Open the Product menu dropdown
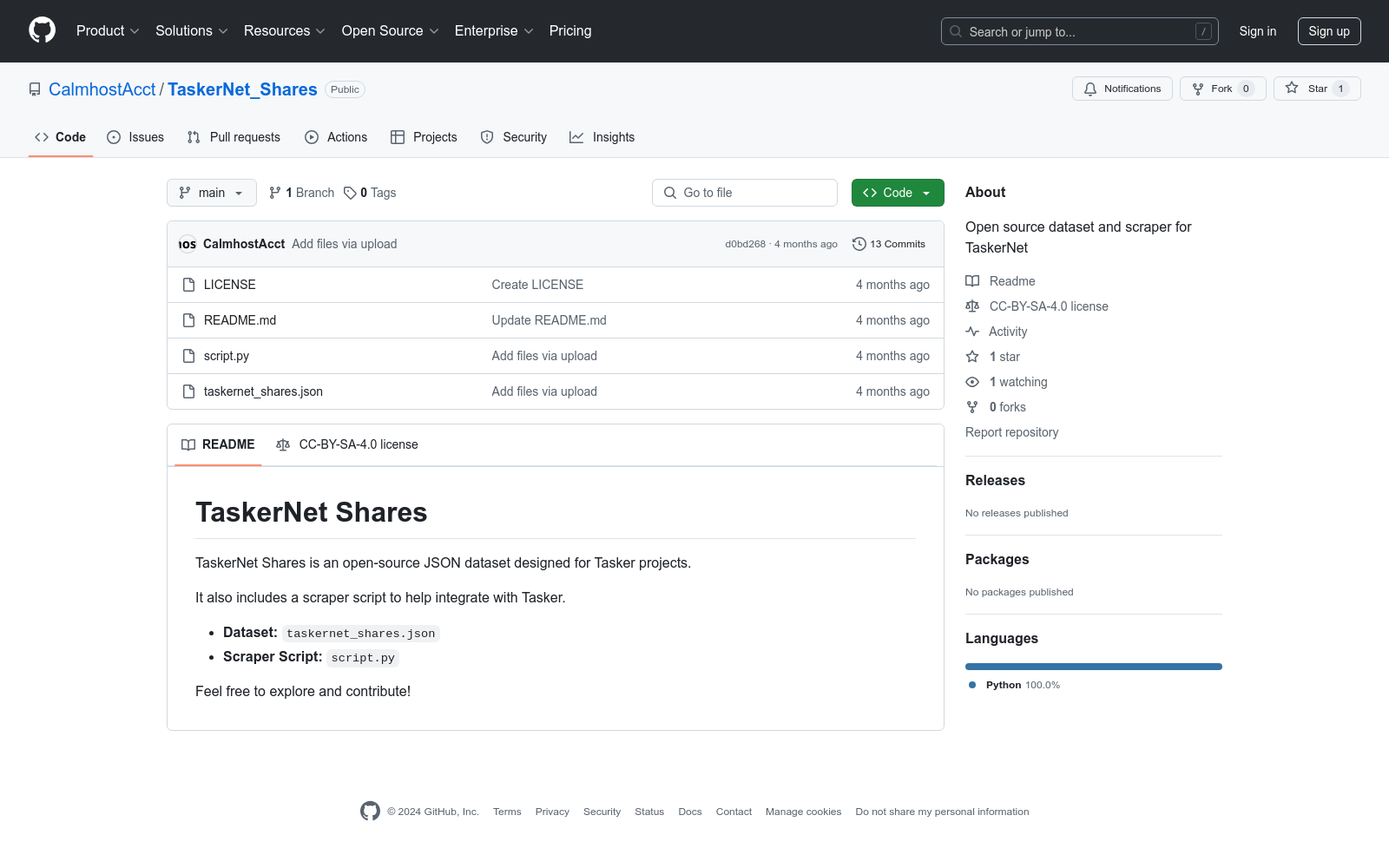The image size is (1389, 868). coord(108,30)
